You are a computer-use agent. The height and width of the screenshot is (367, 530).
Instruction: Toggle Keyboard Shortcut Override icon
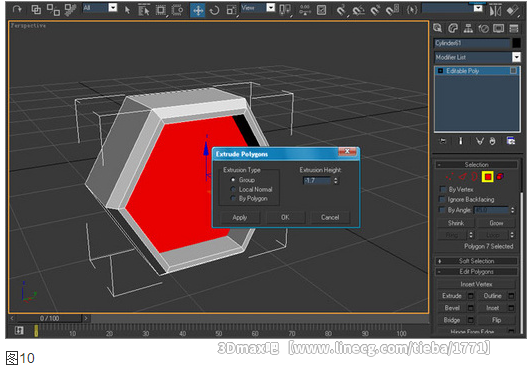click(321, 10)
